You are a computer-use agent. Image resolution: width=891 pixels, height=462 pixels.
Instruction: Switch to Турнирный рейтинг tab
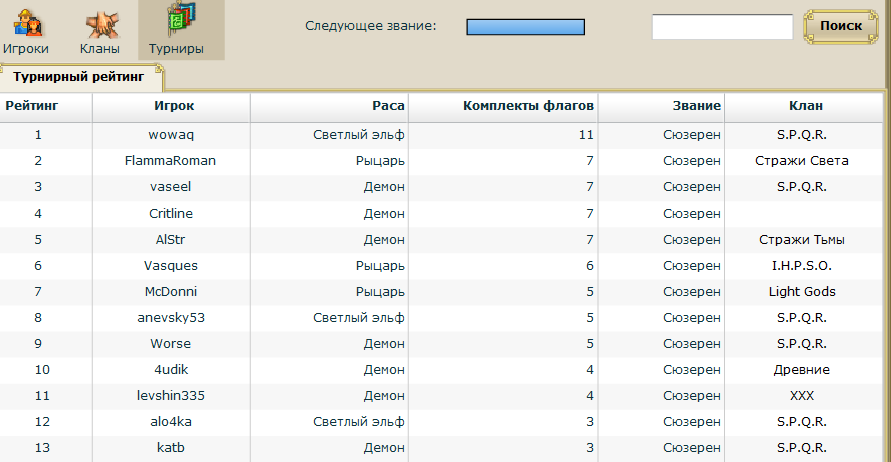[x=79, y=76]
